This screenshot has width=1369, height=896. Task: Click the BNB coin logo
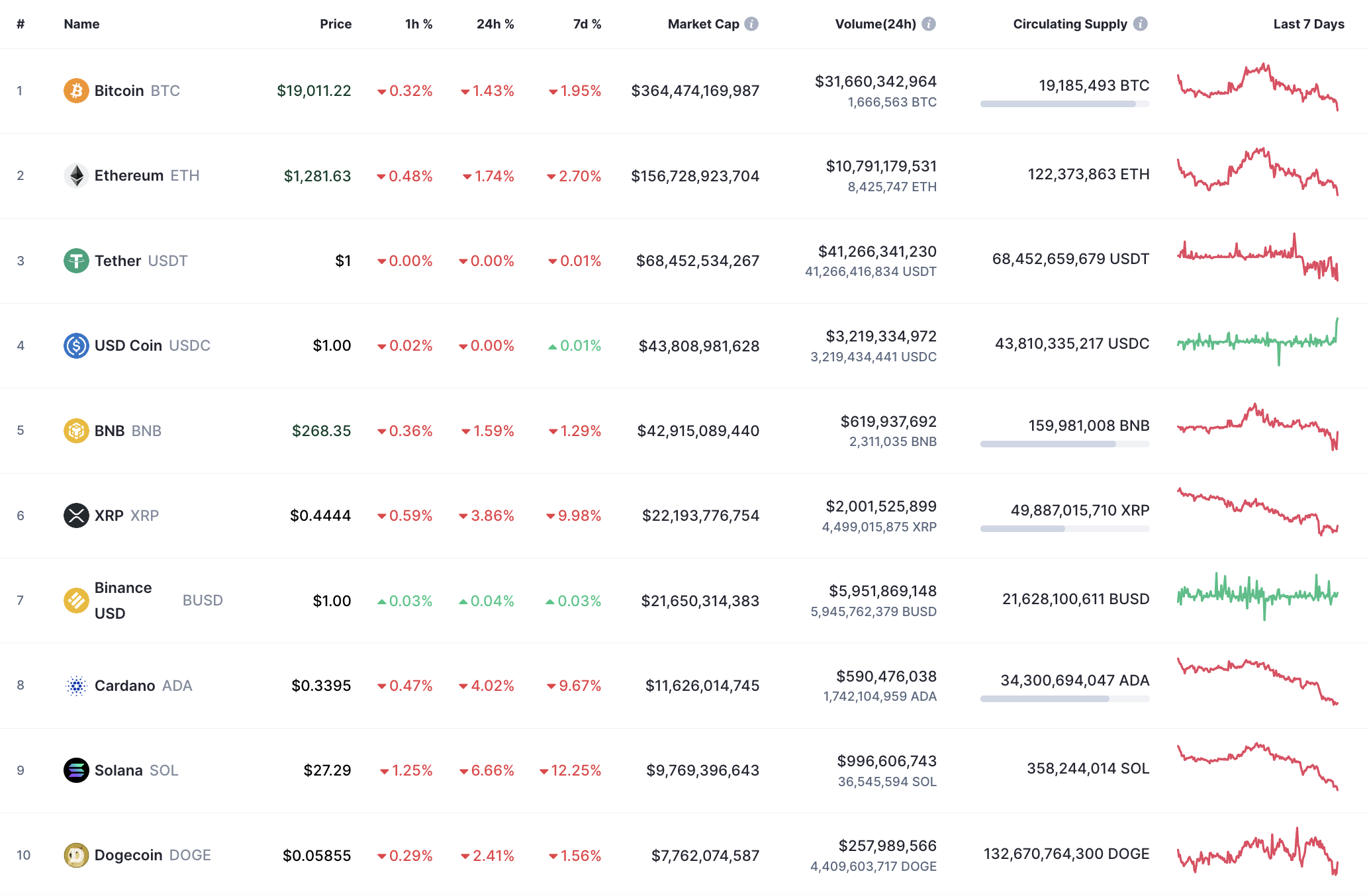pos(76,430)
